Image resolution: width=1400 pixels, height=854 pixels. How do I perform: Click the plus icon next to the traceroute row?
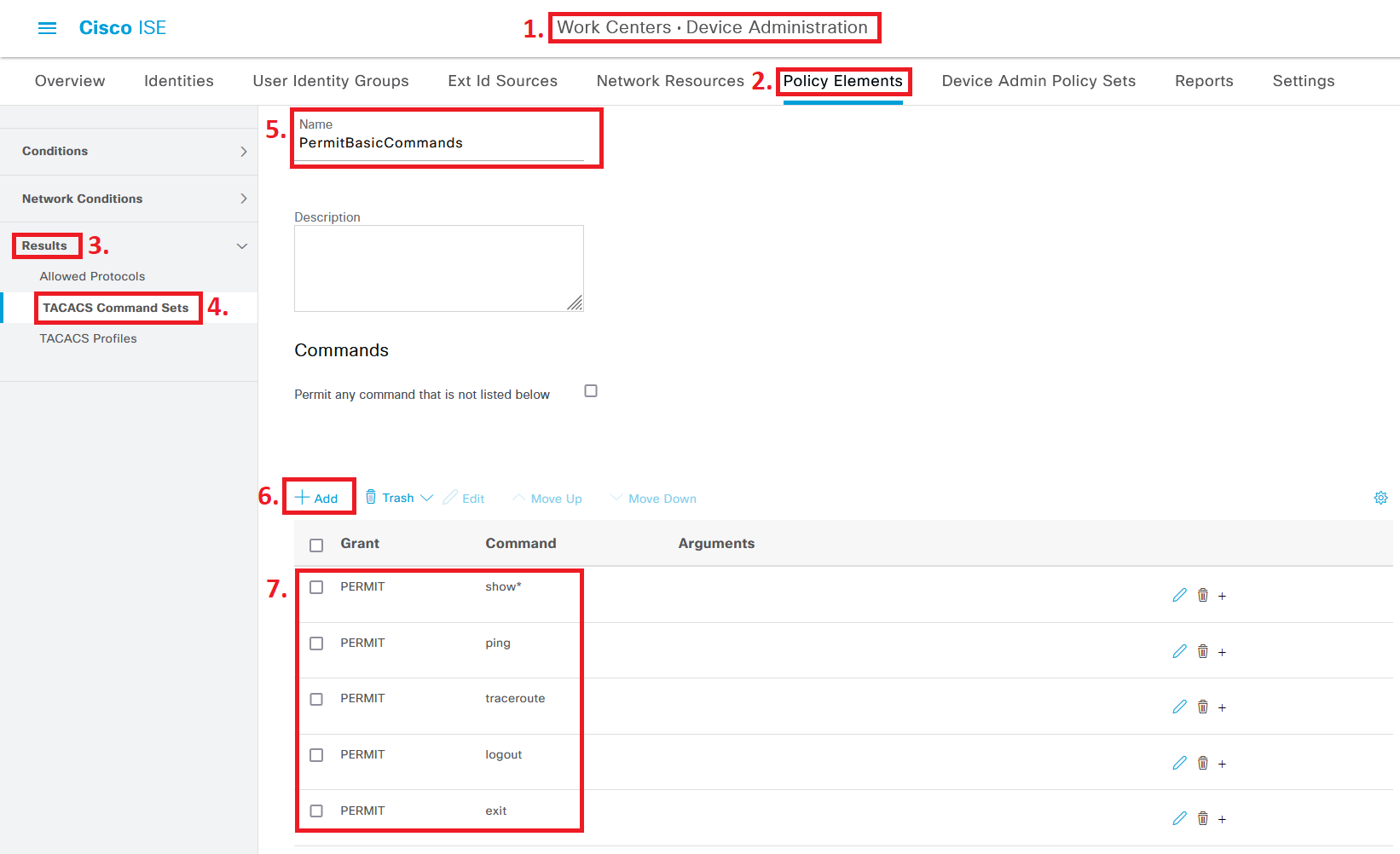(x=1222, y=707)
